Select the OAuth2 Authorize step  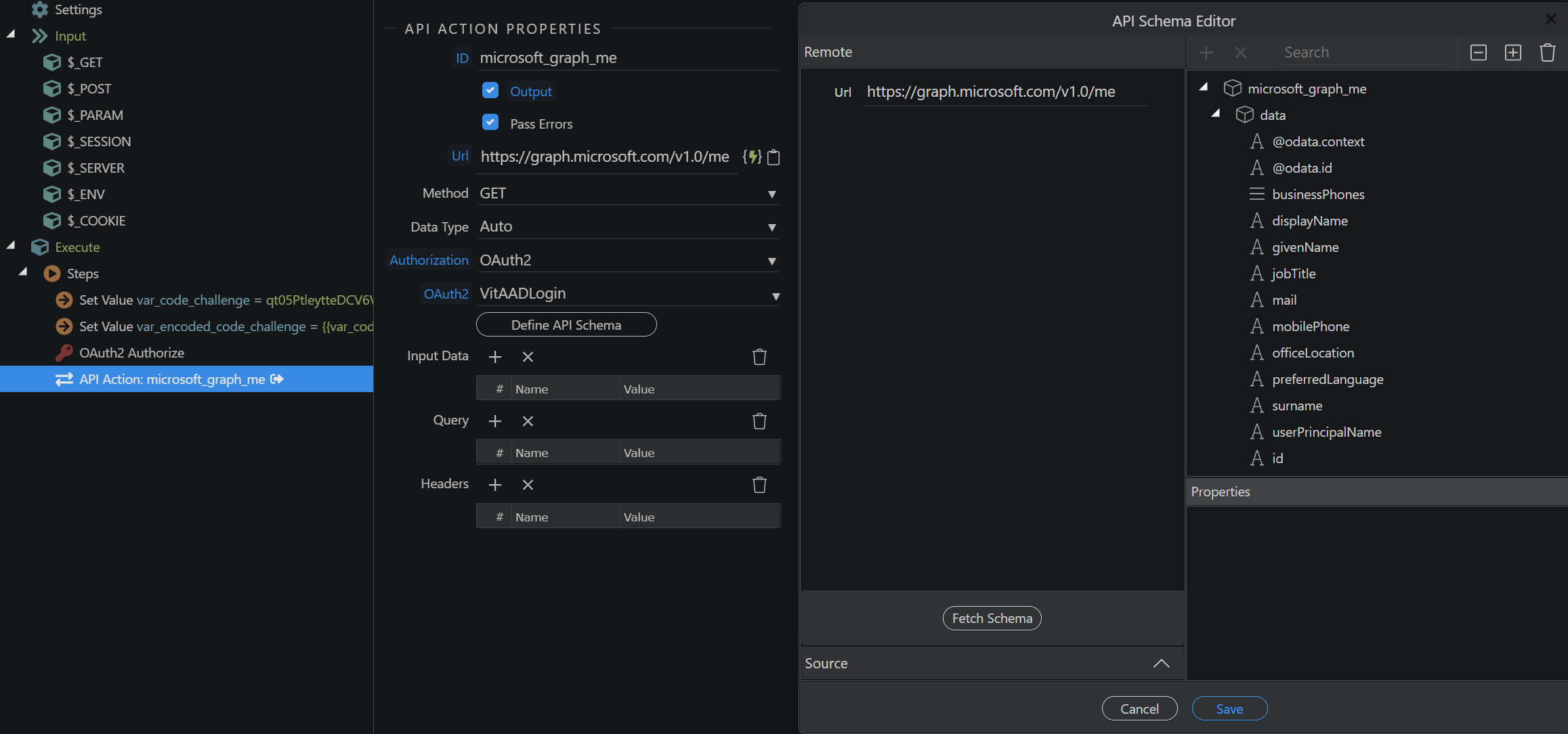click(131, 353)
